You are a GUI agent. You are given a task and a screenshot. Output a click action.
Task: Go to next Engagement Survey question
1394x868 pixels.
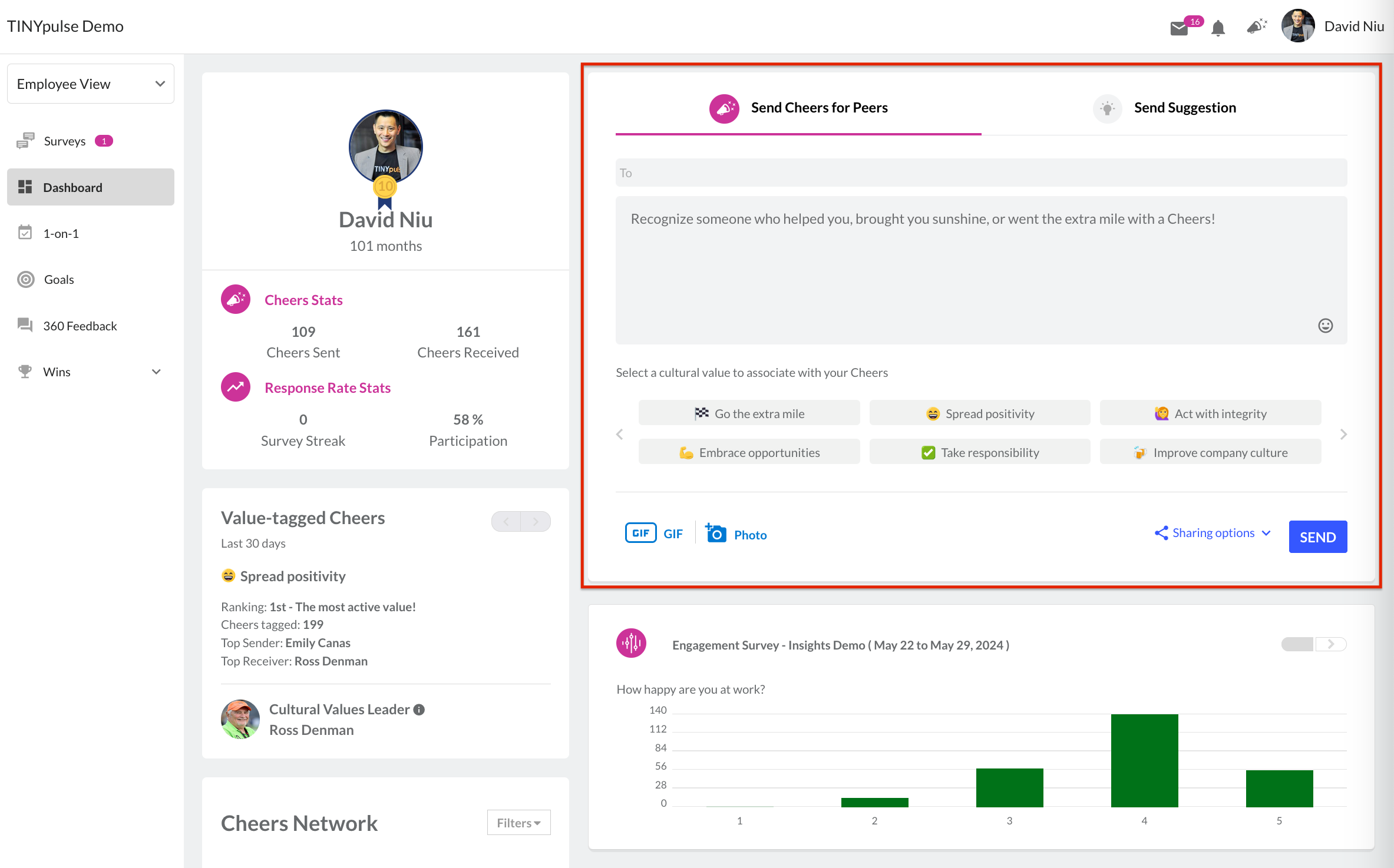pos(1331,644)
